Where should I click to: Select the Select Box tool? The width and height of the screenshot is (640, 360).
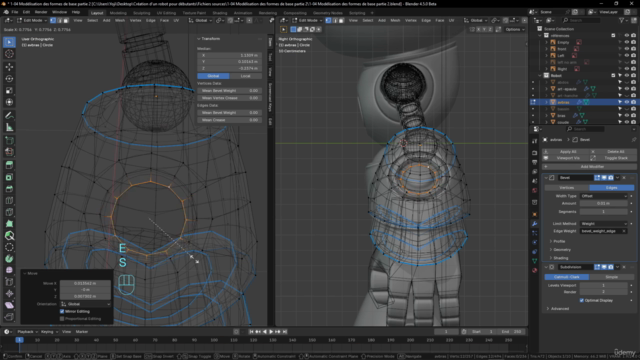[9, 42]
